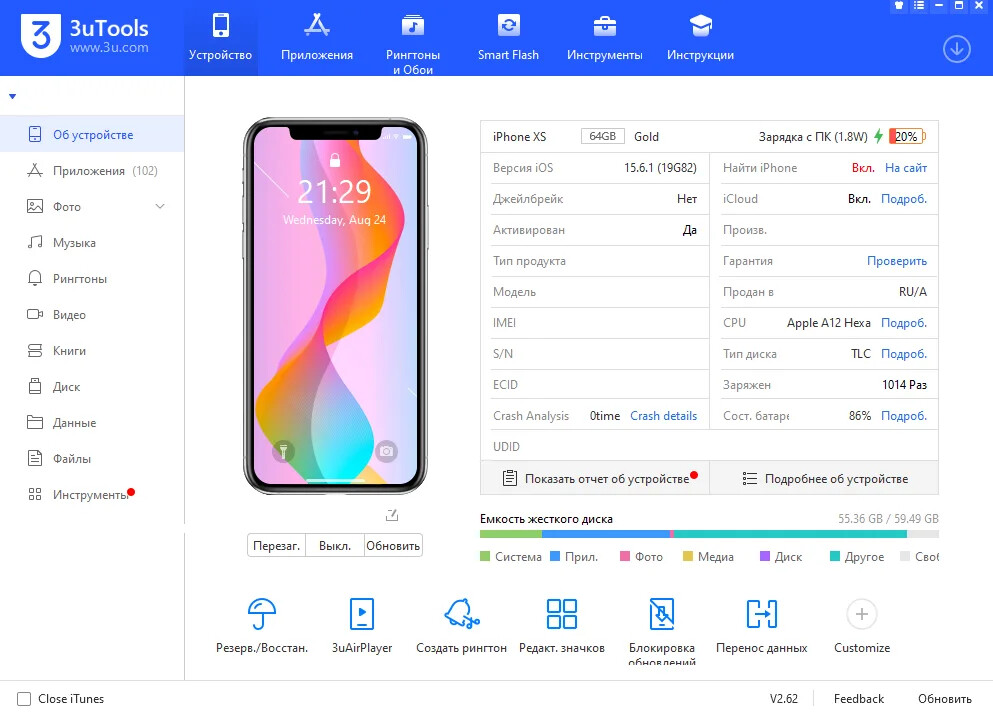Open the Перенос данных transfer tool
The image size is (993, 712).
(761, 614)
